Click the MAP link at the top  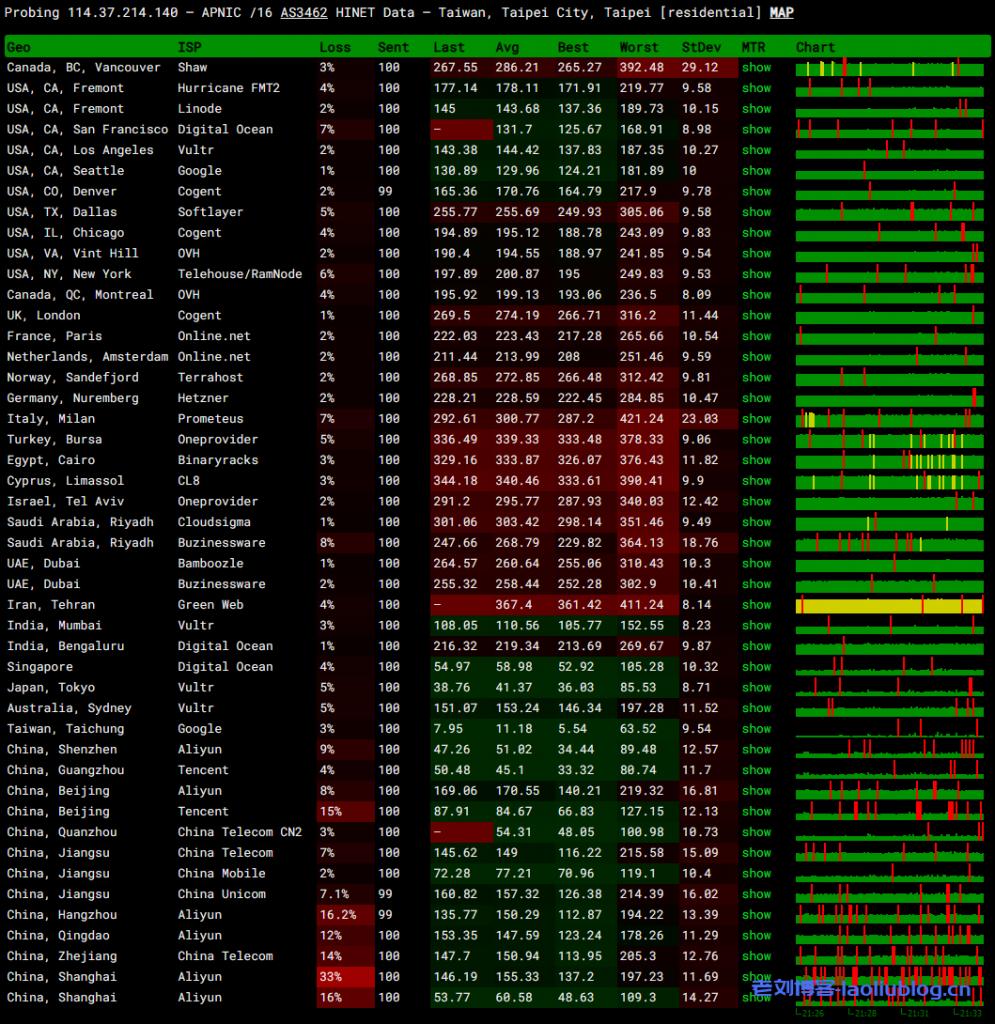[x=781, y=13]
